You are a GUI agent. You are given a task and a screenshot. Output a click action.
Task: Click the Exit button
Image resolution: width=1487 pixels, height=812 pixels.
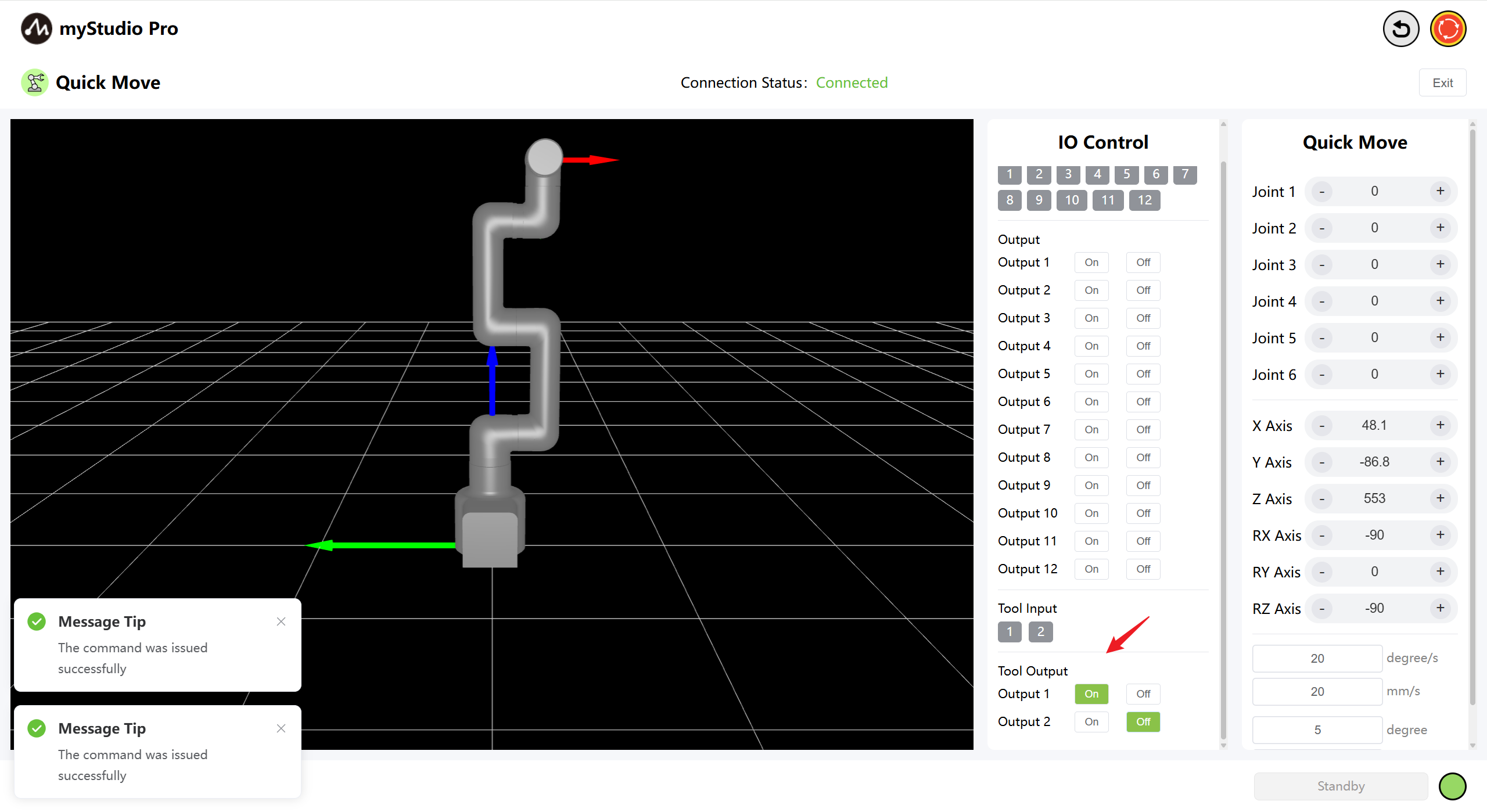tap(1442, 82)
